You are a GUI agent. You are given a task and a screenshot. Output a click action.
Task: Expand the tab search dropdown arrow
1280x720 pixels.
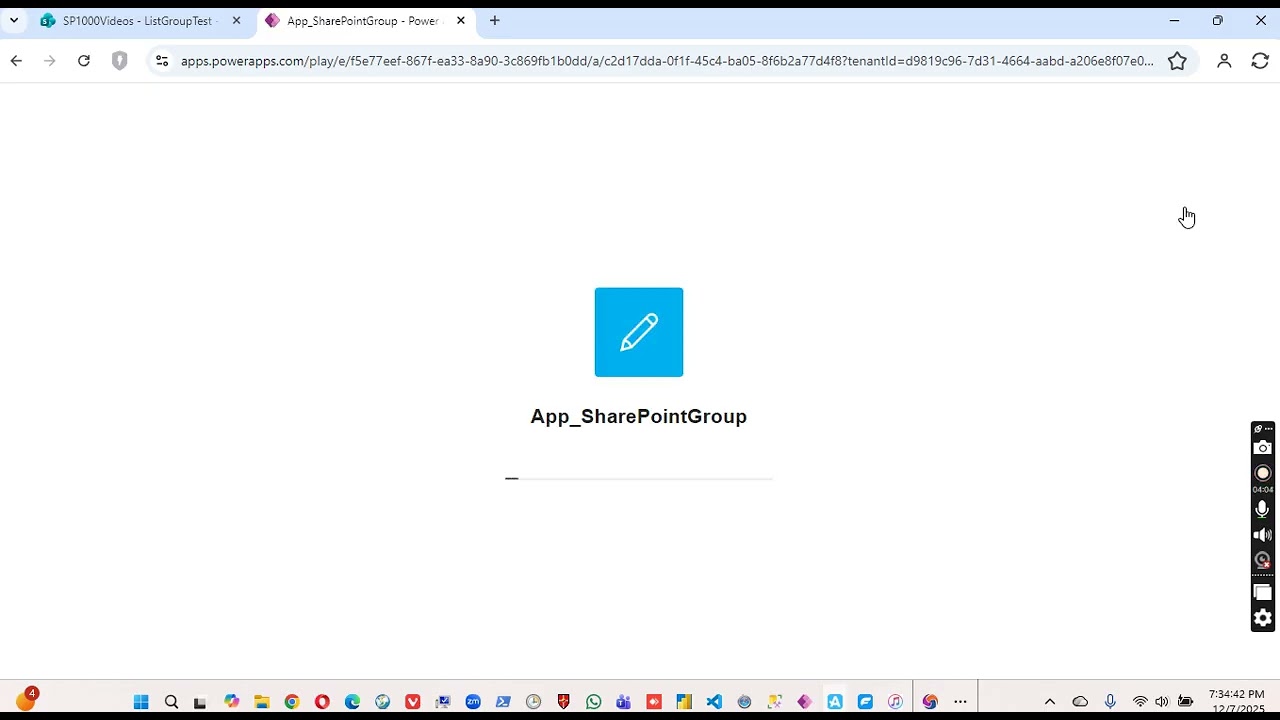click(x=14, y=21)
